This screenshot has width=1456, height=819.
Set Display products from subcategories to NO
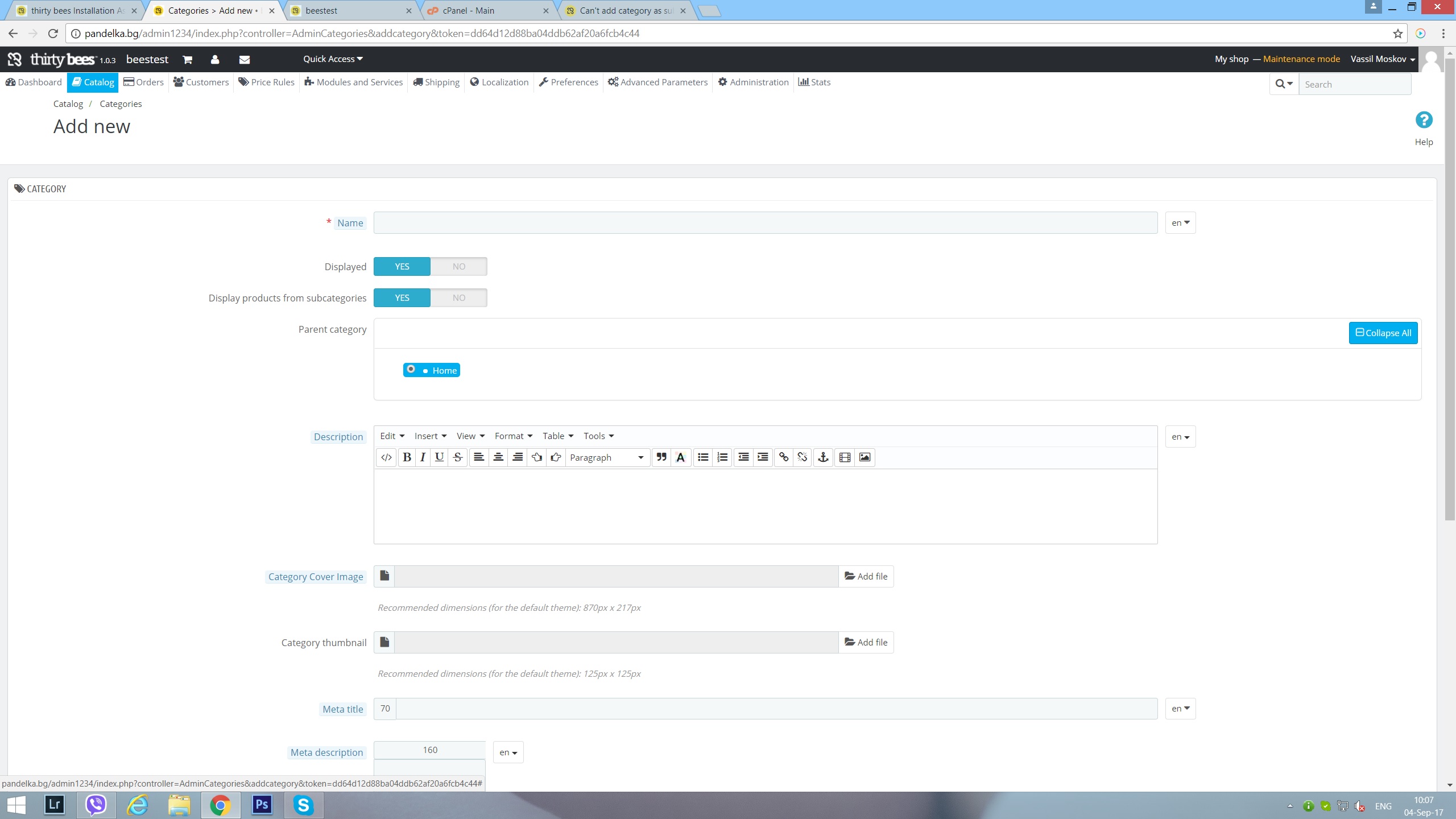point(458,298)
